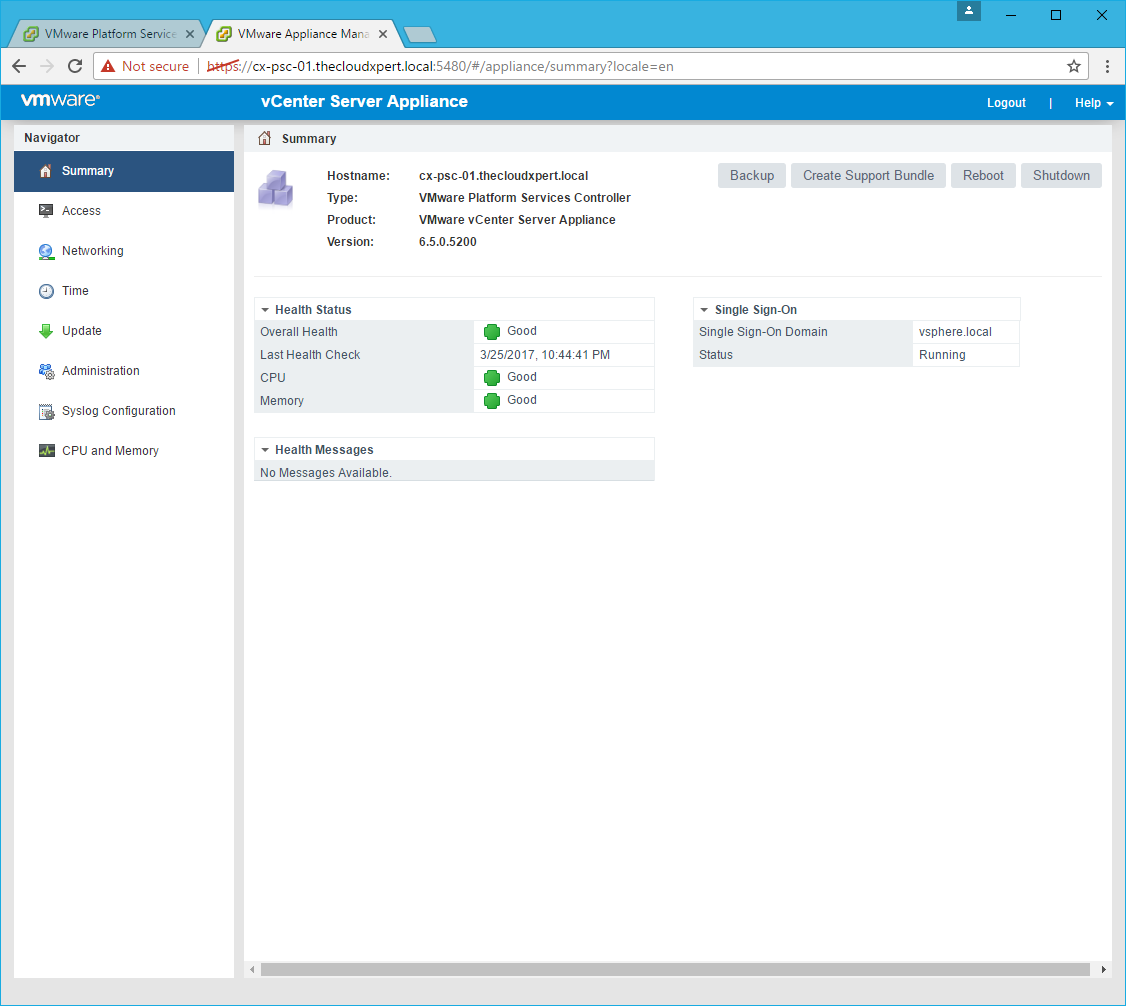Reload the page in the browser
1126x1006 pixels.
[x=75, y=66]
